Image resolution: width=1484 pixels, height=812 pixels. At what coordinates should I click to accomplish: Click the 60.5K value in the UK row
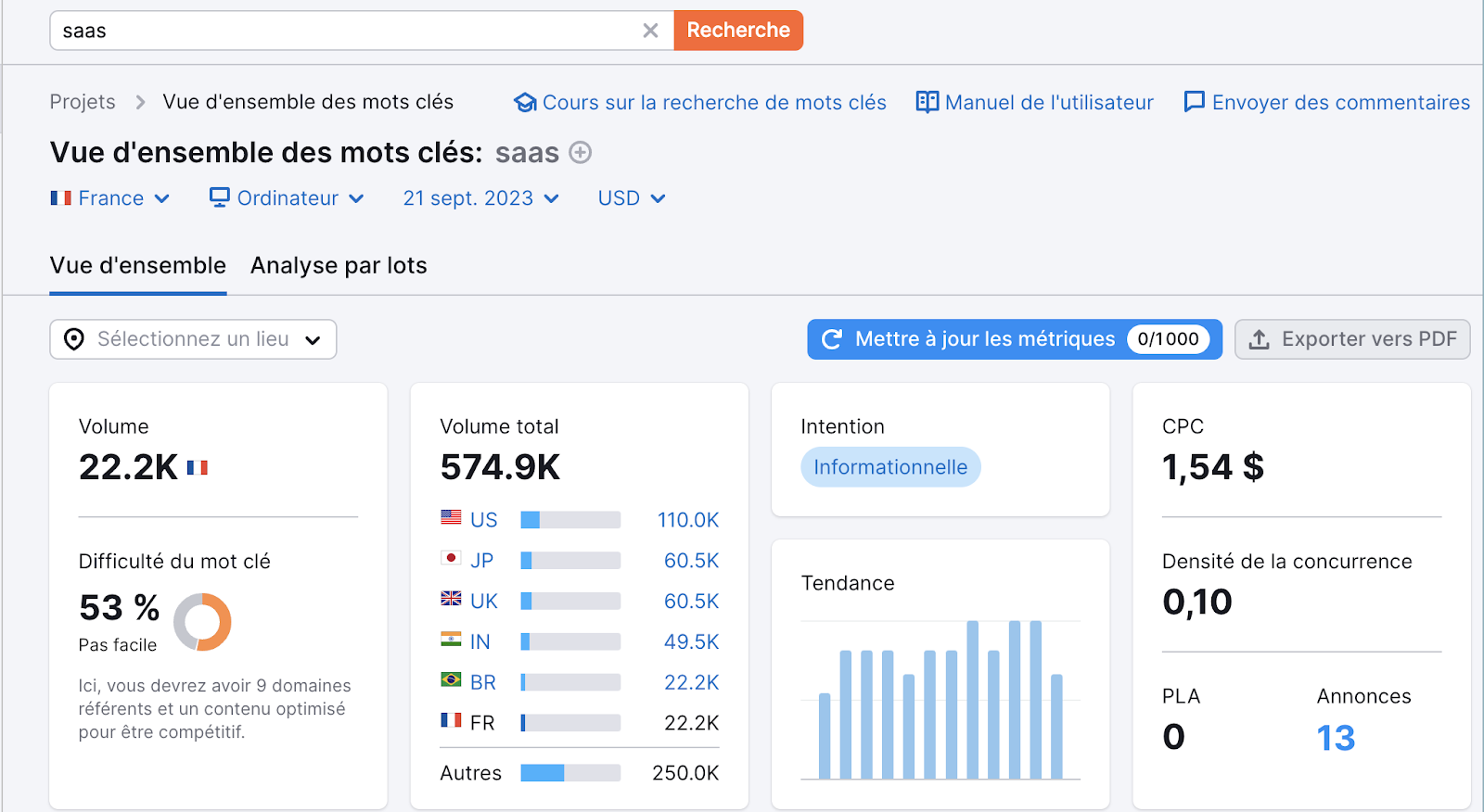(x=691, y=602)
